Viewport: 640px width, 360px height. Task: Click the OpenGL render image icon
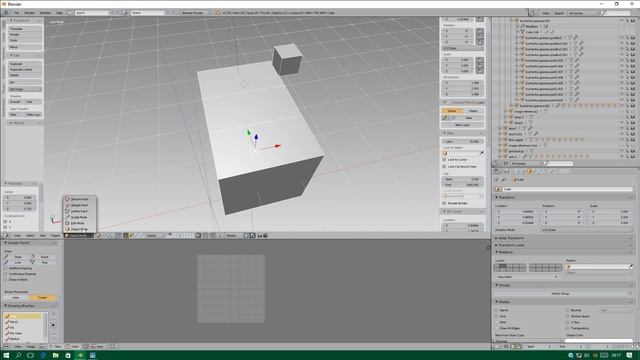[x=260, y=236]
